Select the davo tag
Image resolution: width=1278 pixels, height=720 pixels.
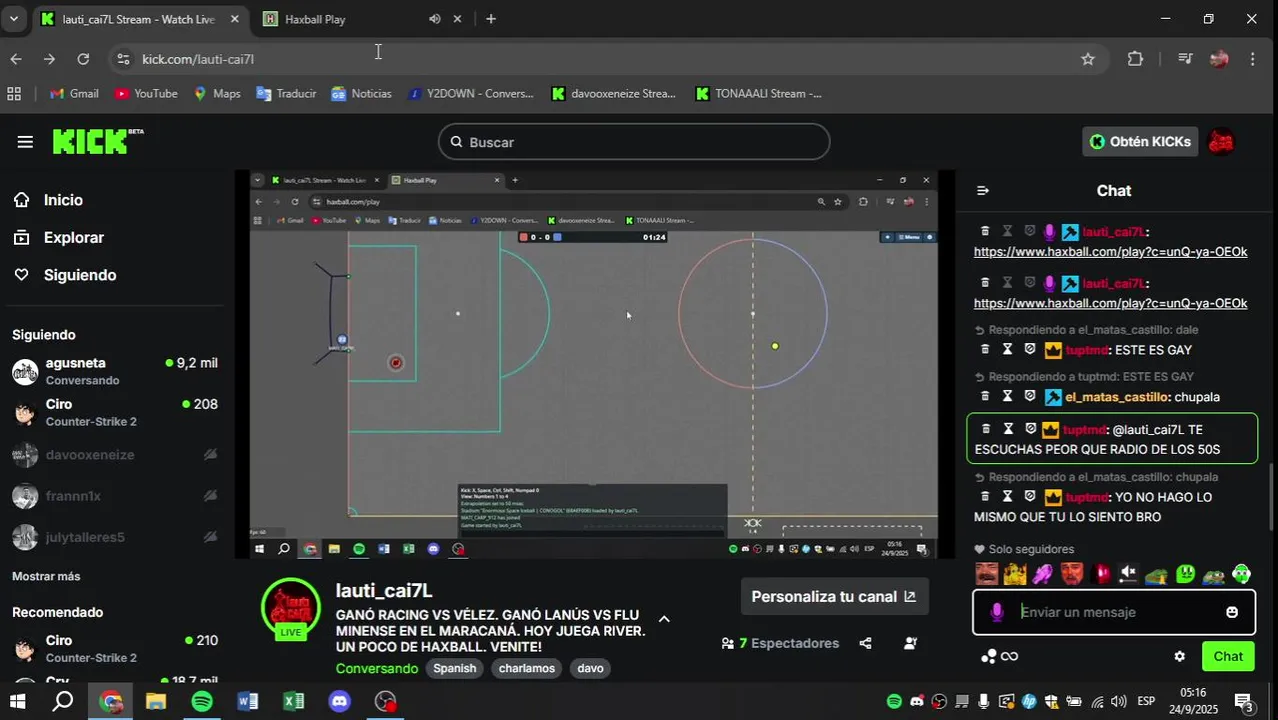click(591, 668)
